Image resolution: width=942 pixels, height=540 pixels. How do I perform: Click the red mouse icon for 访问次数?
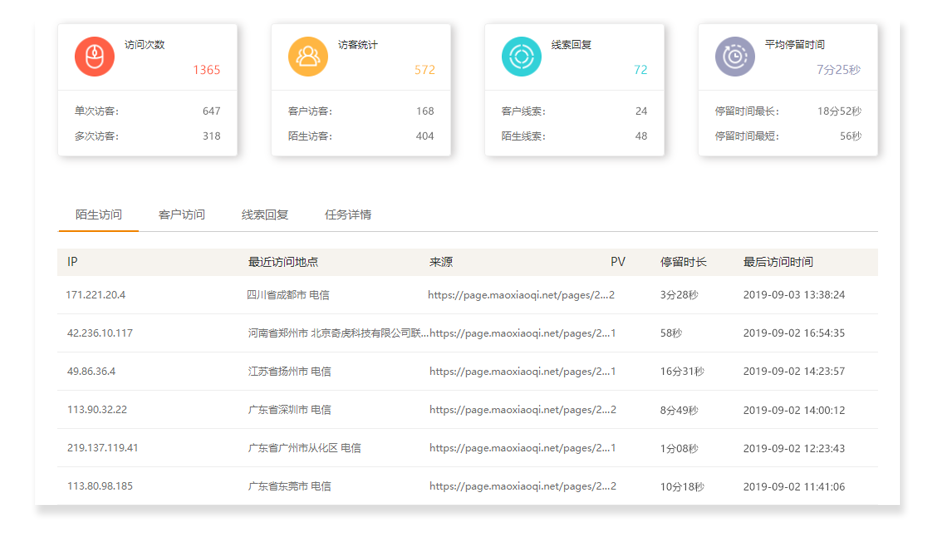(94, 56)
